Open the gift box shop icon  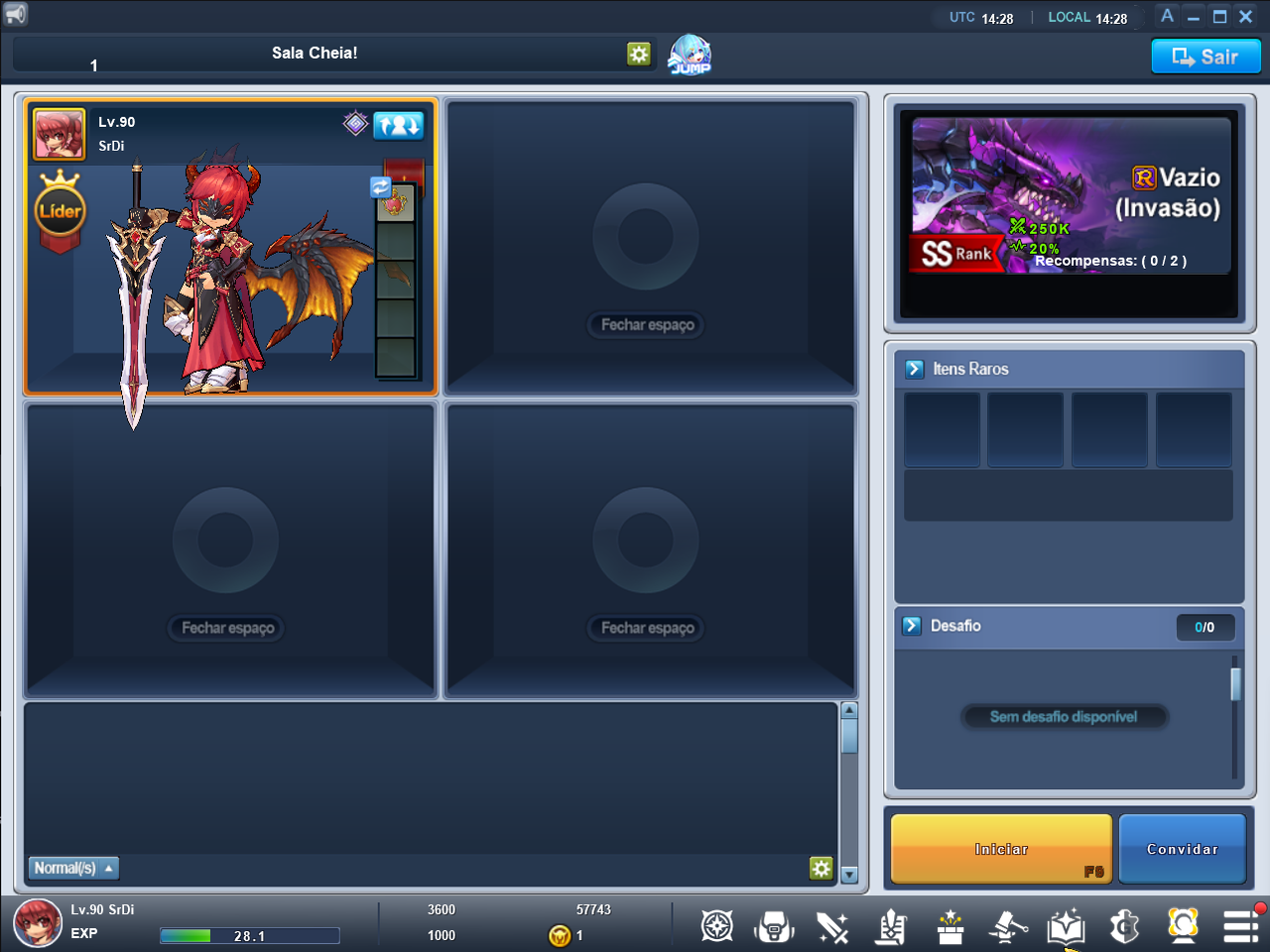pyautogui.click(x=951, y=926)
